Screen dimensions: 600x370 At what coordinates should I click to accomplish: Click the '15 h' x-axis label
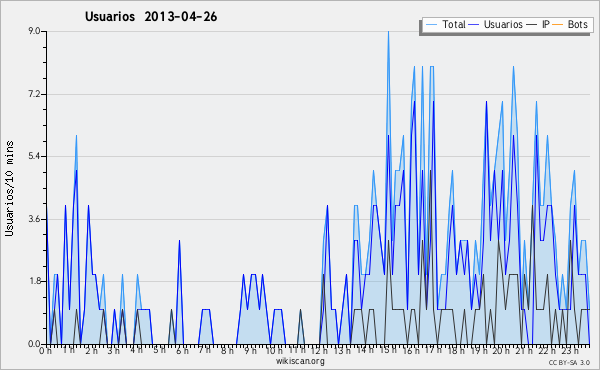[x=388, y=350]
